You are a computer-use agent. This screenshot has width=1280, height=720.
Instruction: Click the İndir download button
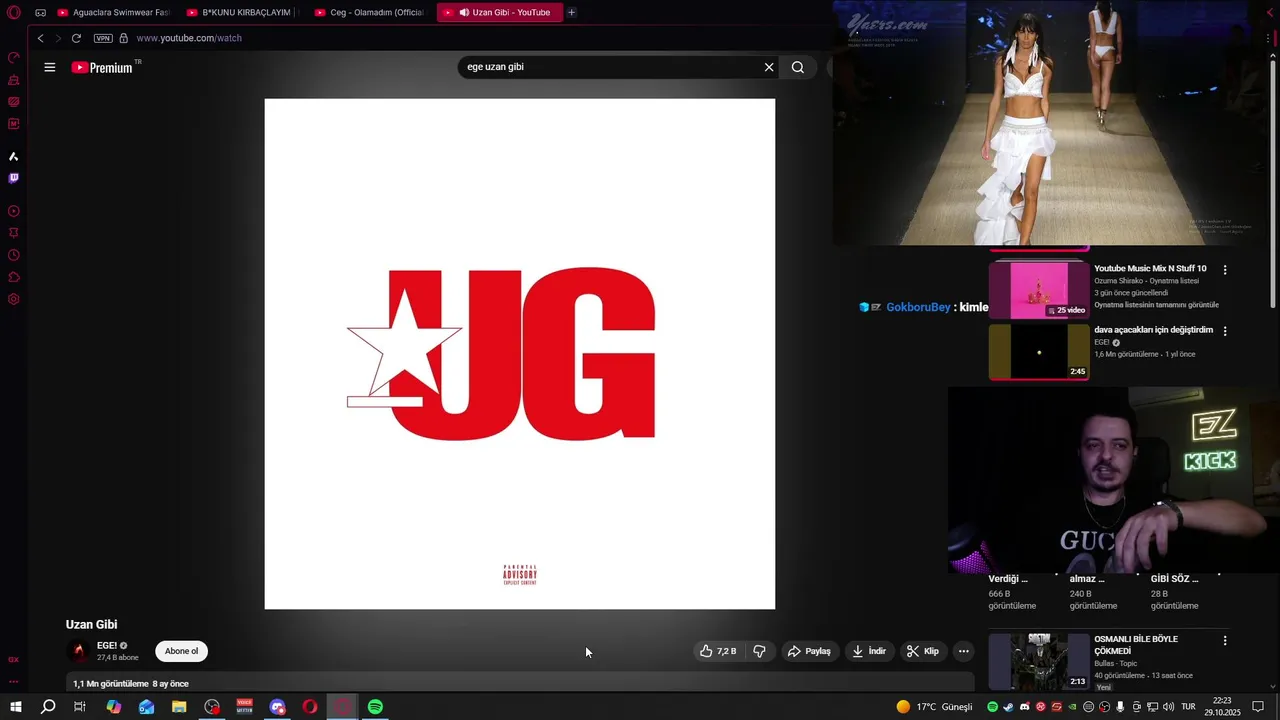point(869,651)
